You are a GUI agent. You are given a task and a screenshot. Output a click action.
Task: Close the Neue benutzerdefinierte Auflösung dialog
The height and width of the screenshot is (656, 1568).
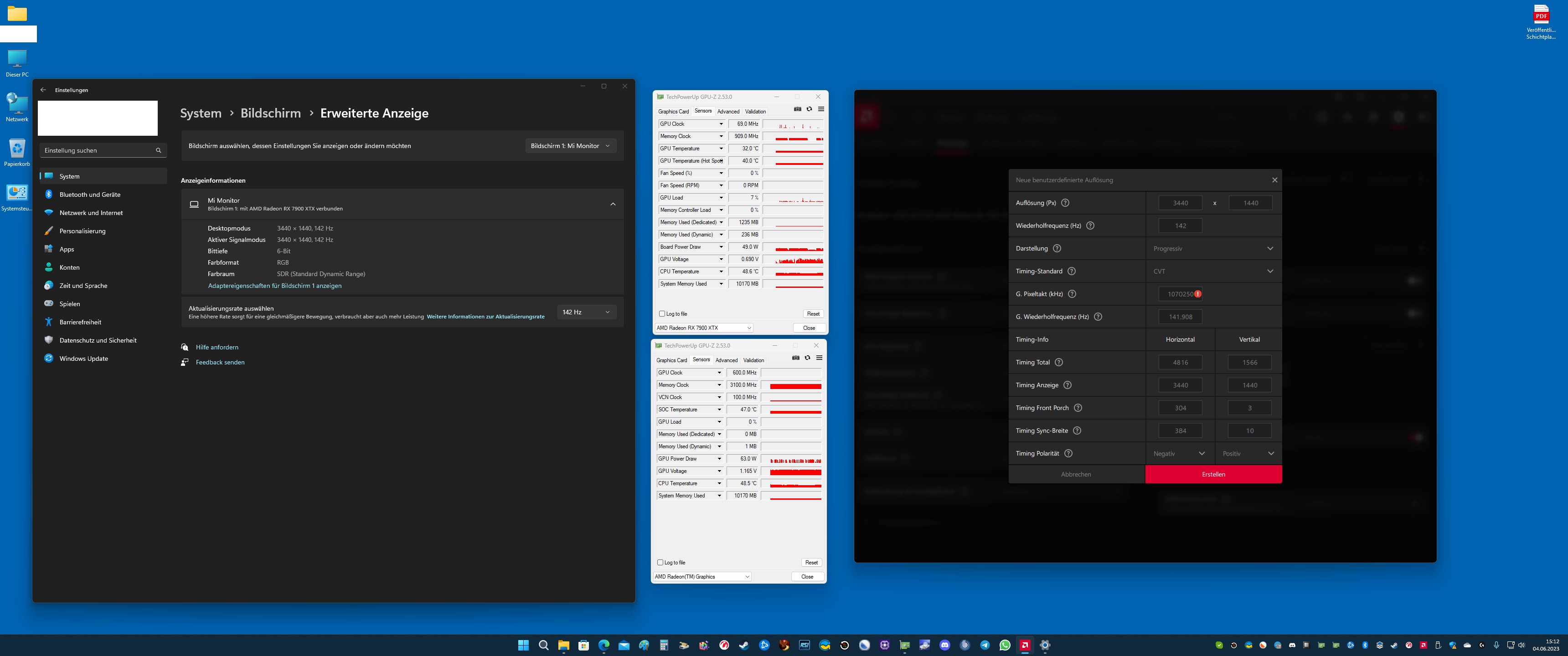click(1274, 180)
